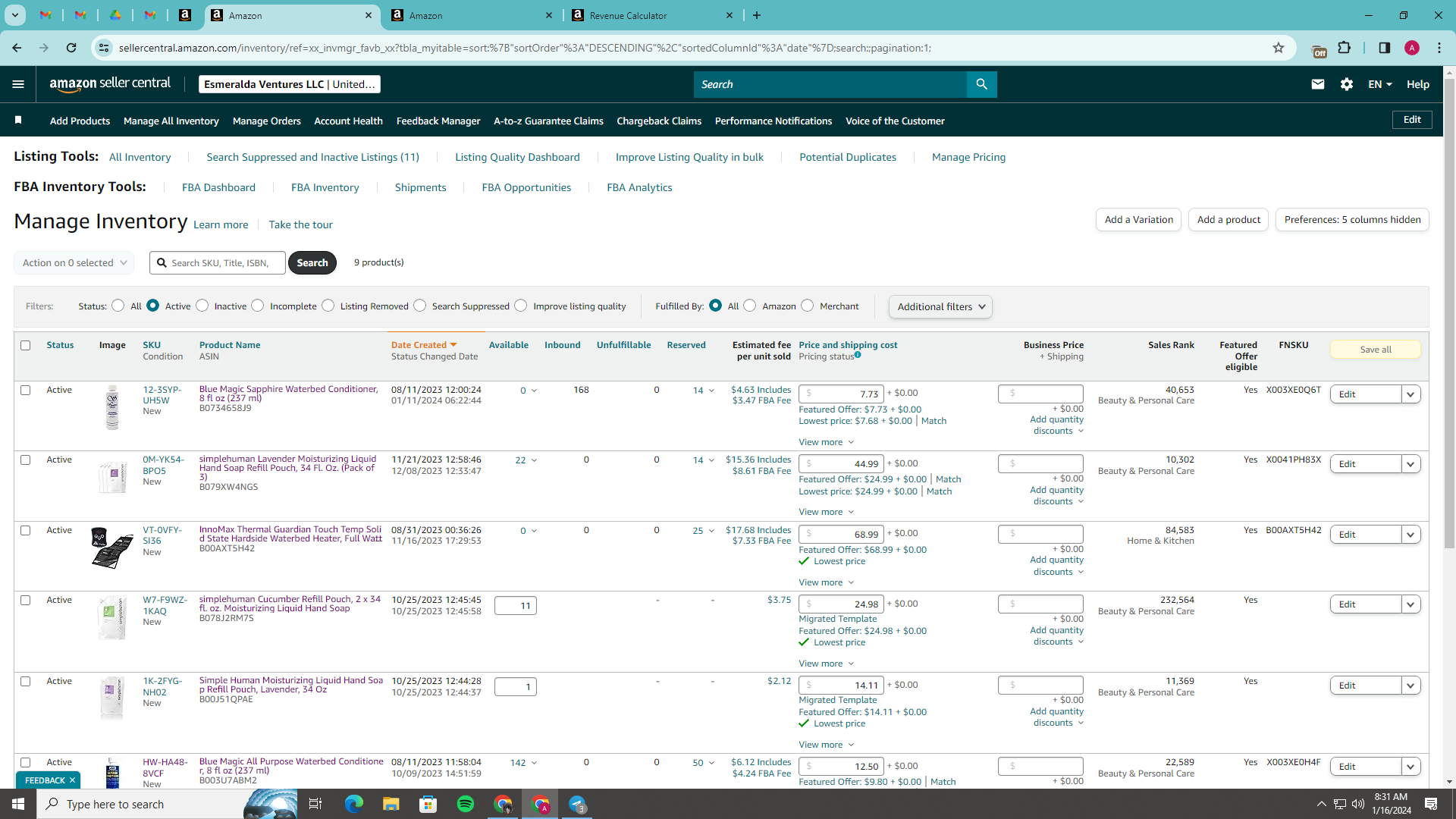Screen dimensions: 1456x819
Task: Select Fulfilled By Amazon radio button
Action: tap(750, 306)
